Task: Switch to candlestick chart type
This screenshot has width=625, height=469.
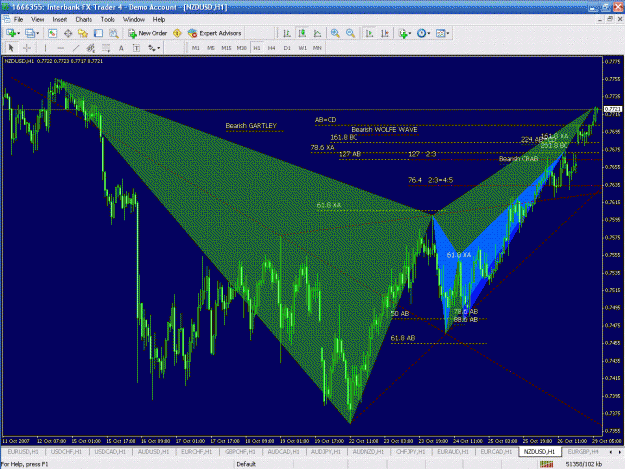Action: [302, 33]
